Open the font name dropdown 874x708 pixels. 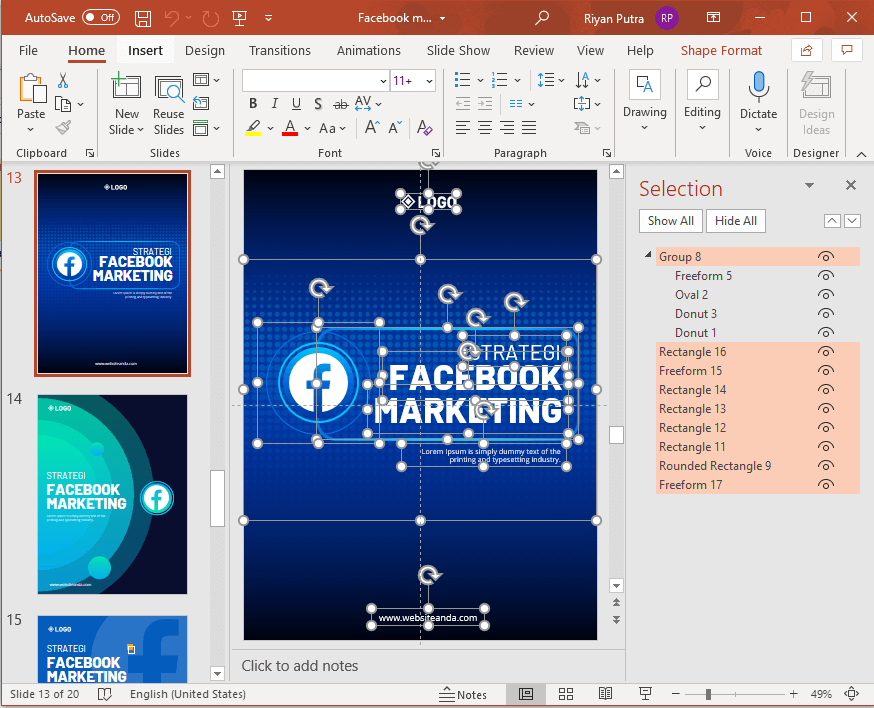(383, 81)
